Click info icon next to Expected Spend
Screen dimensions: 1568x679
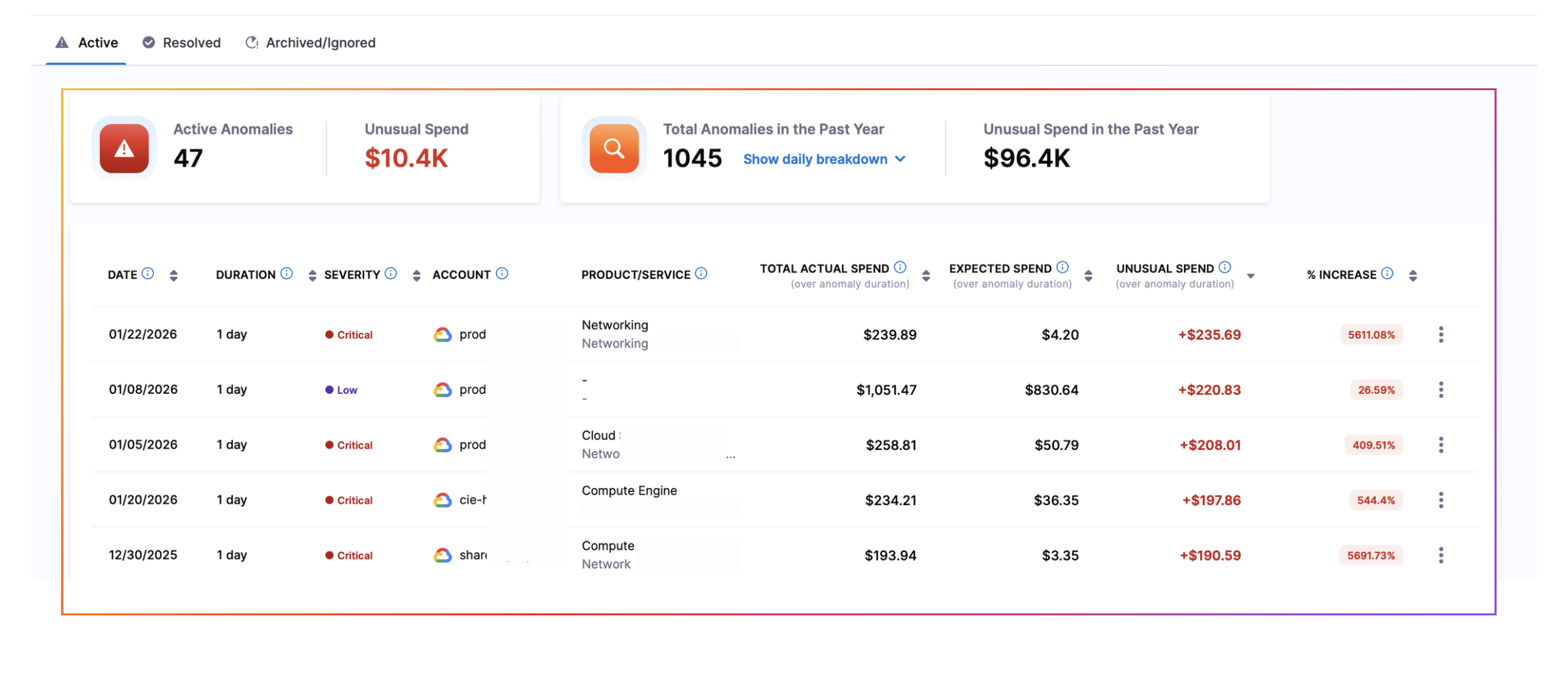(1062, 267)
